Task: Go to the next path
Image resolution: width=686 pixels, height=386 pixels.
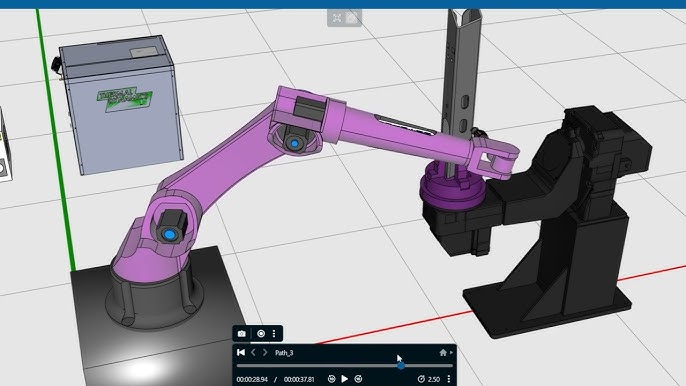Action: [x=265, y=352]
